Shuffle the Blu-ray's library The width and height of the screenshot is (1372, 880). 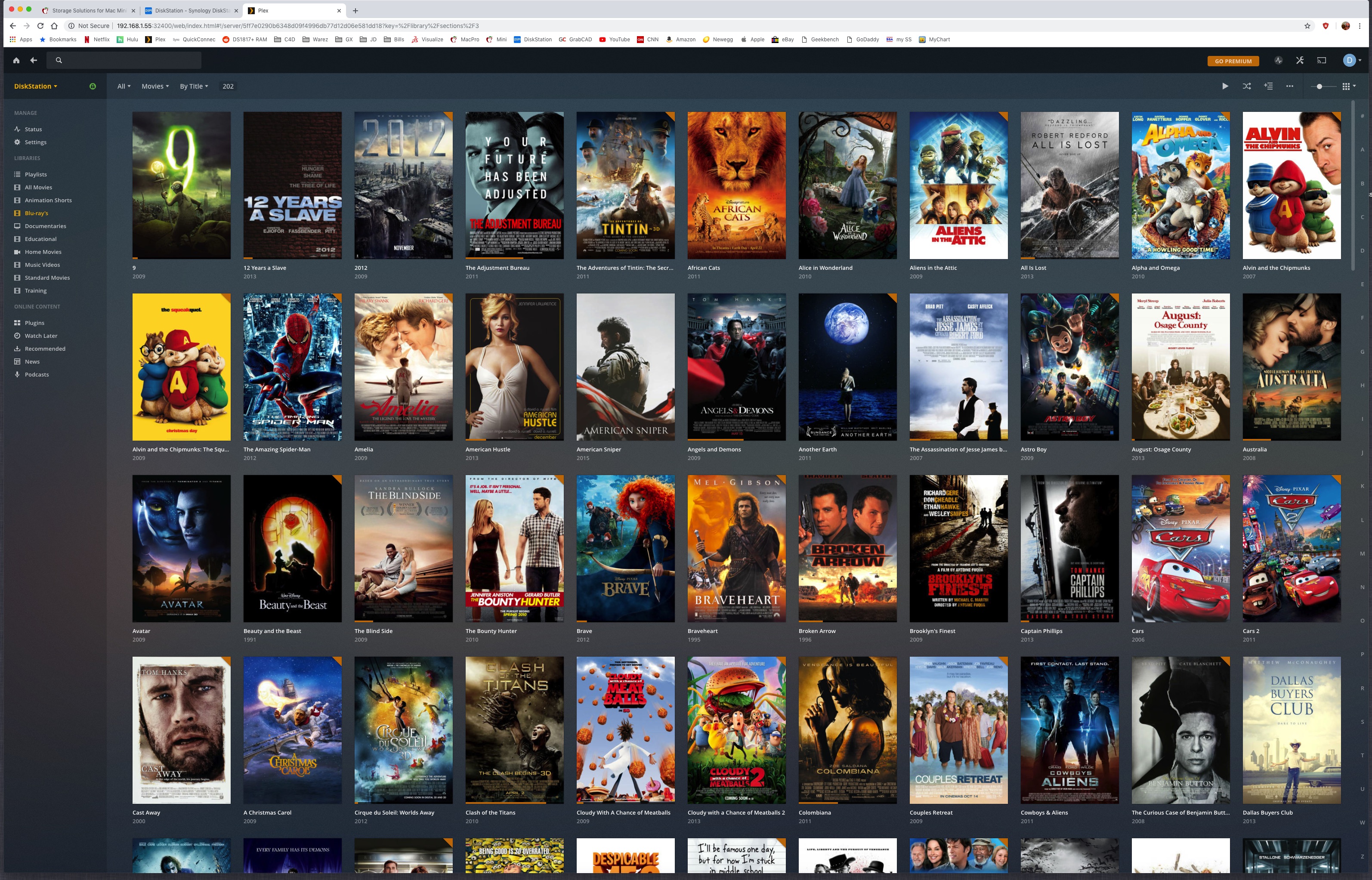1246,86
